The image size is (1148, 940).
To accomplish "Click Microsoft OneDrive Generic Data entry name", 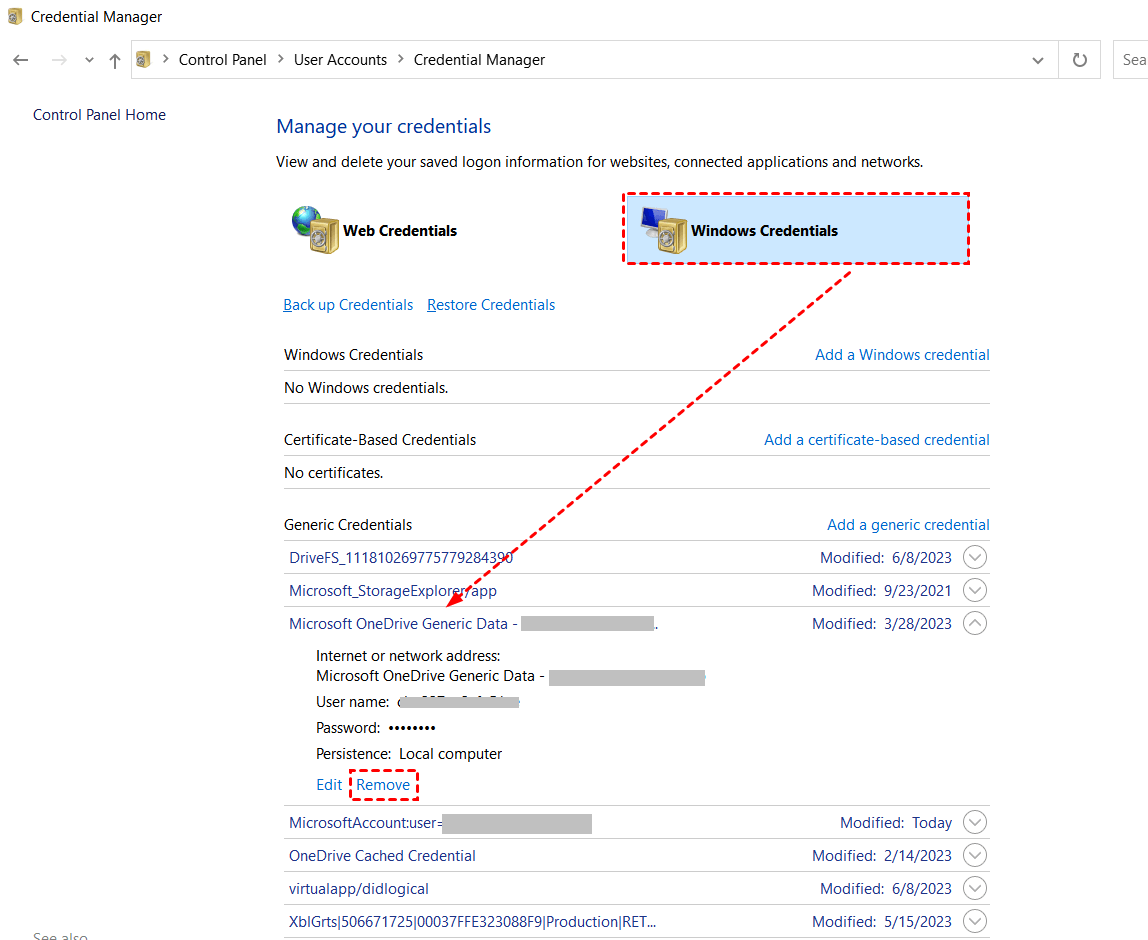I will [474, 624].
